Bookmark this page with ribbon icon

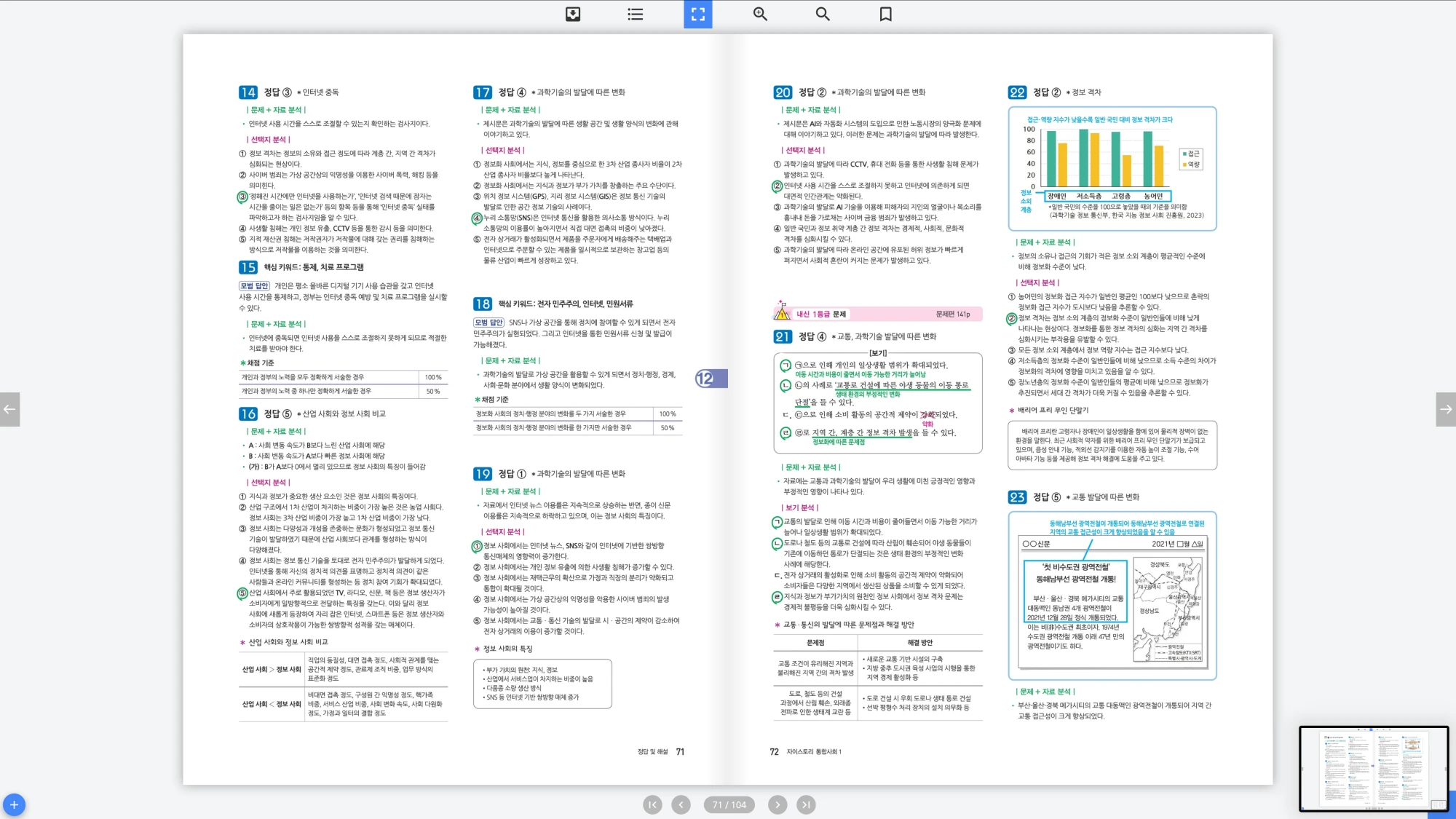pyautogui.click(x=885, y=14)
